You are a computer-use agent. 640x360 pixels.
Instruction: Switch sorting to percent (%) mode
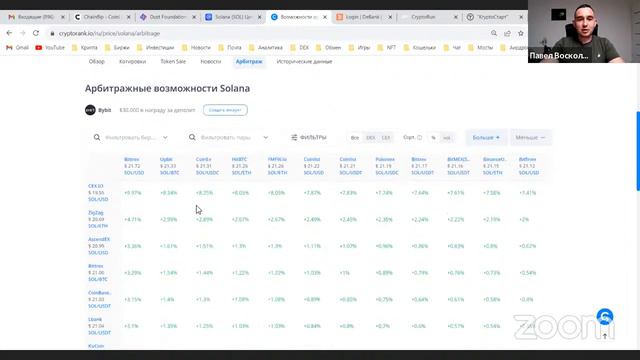point(433,138)
